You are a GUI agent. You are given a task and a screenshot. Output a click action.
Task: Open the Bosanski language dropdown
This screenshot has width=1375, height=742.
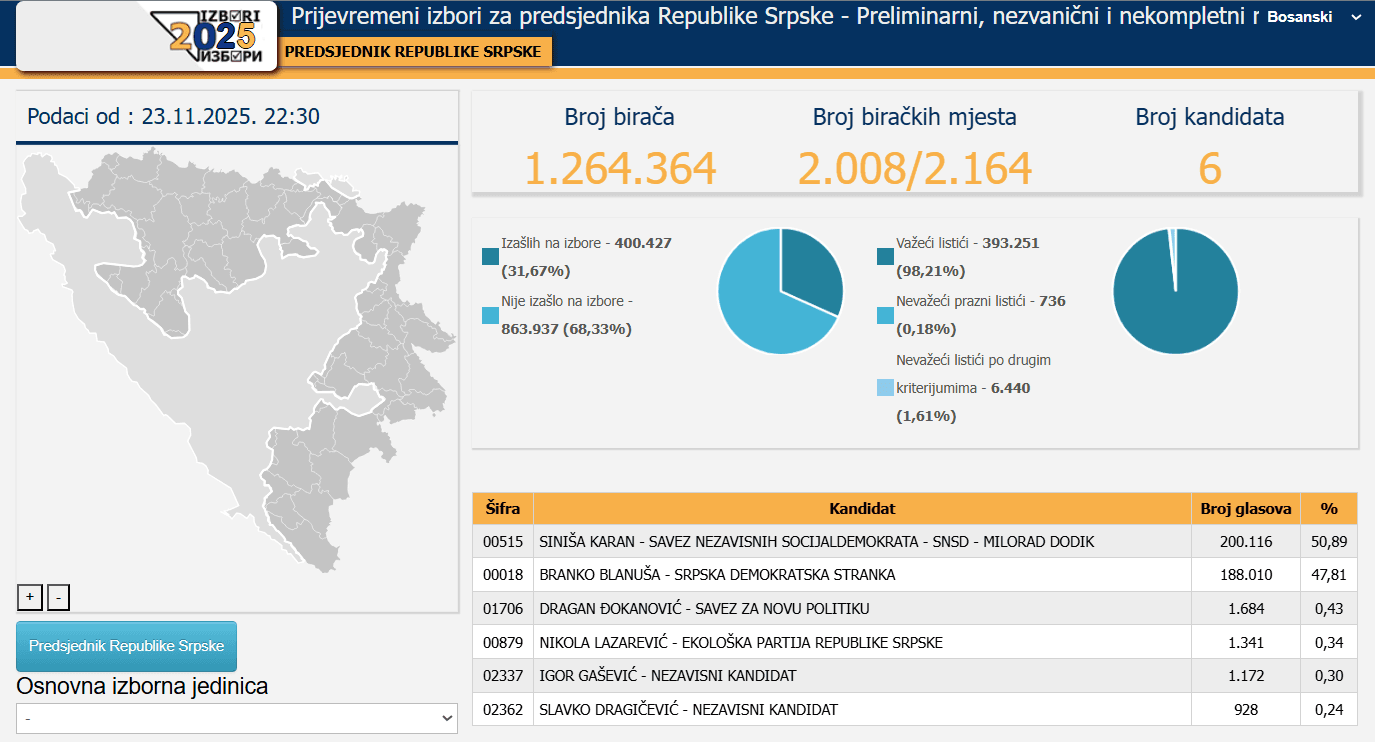pos(1312,17)
